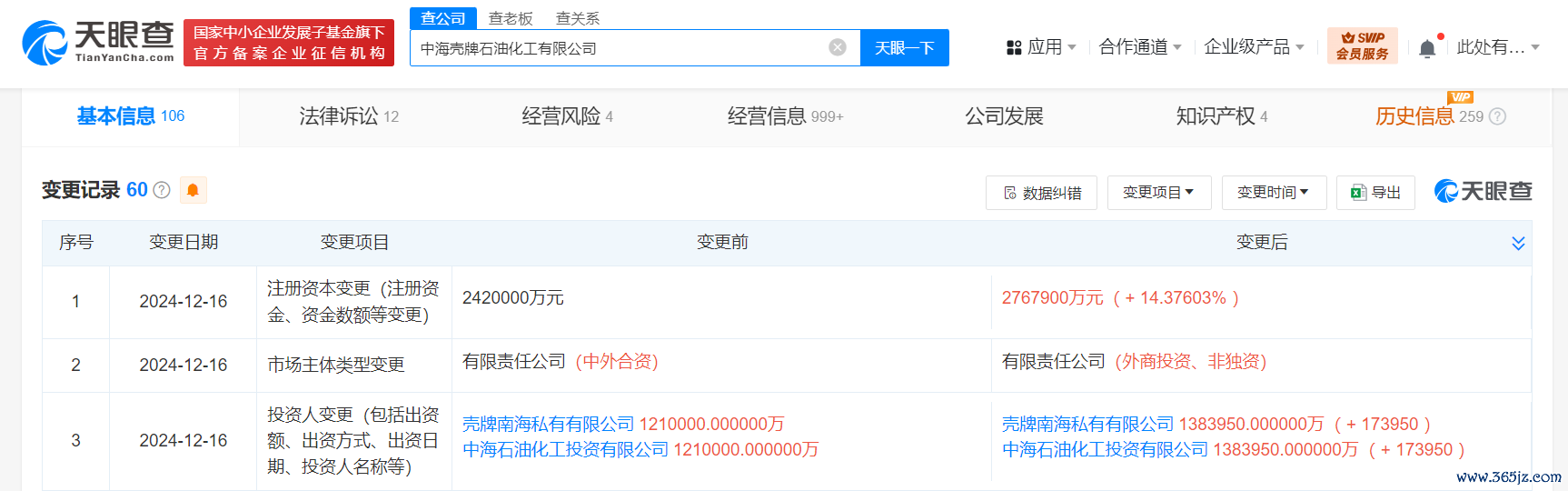This screenshot has height=491, width=1568.
Task: Open the 变更项目 filter dropdown
Action: click(1158, 193)
